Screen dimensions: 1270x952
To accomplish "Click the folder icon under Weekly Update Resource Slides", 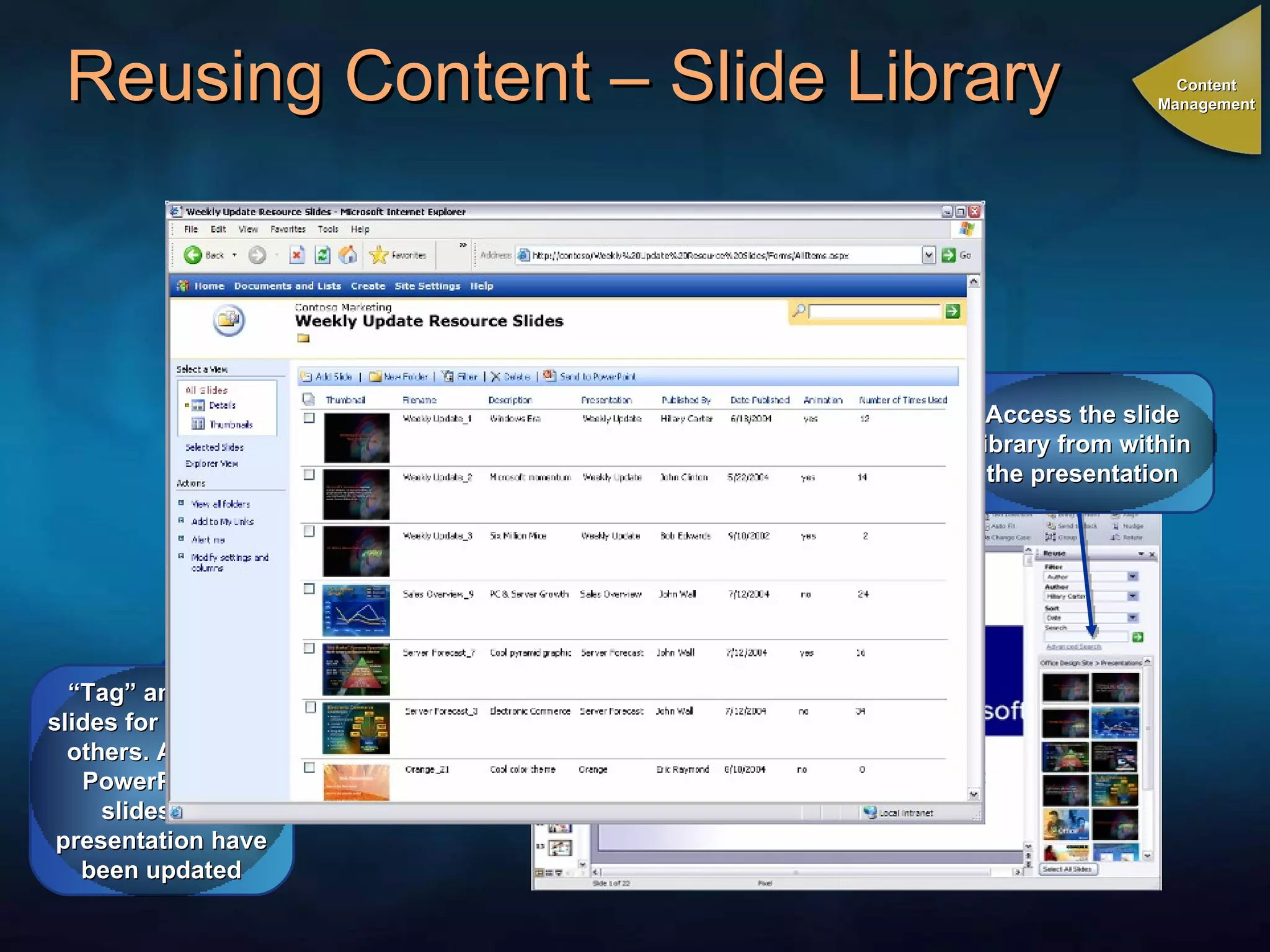I will [x=303, y=338].
